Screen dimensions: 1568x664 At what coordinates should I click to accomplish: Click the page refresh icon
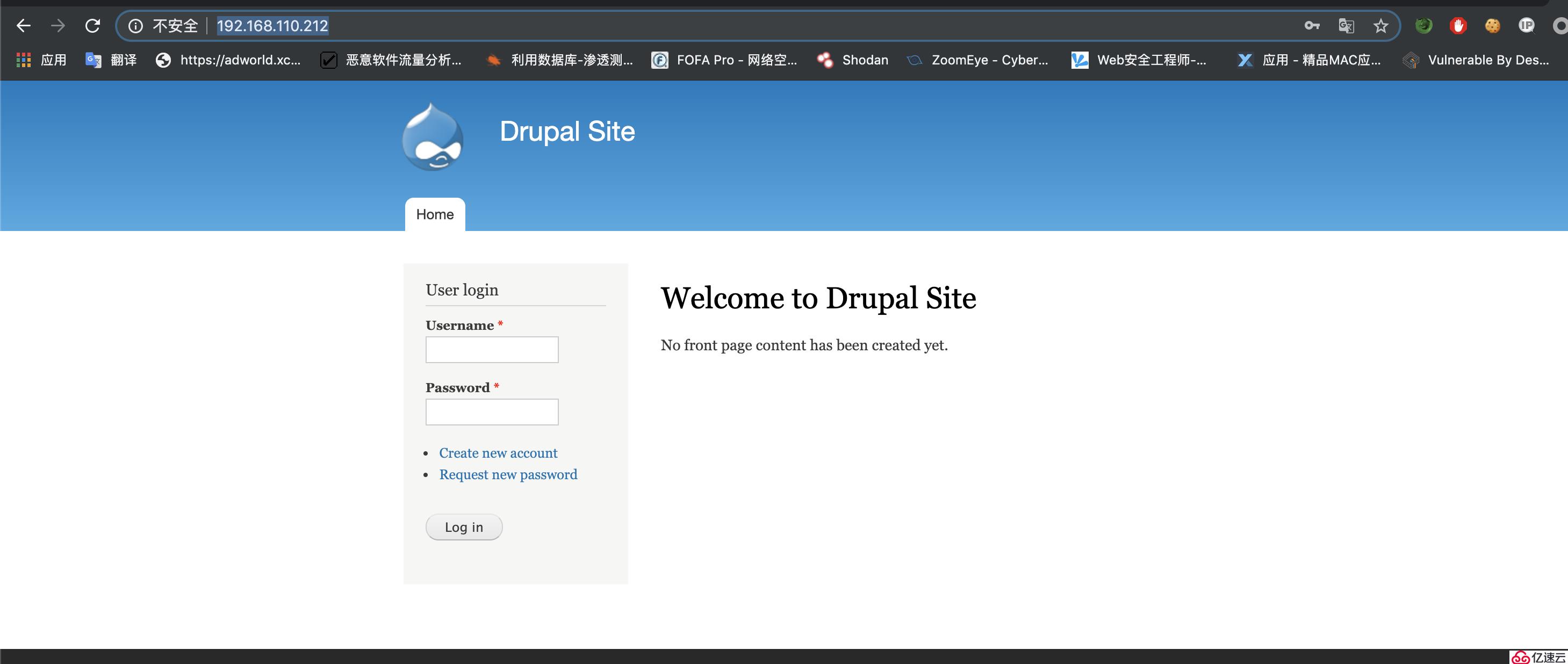pos(93,25)
